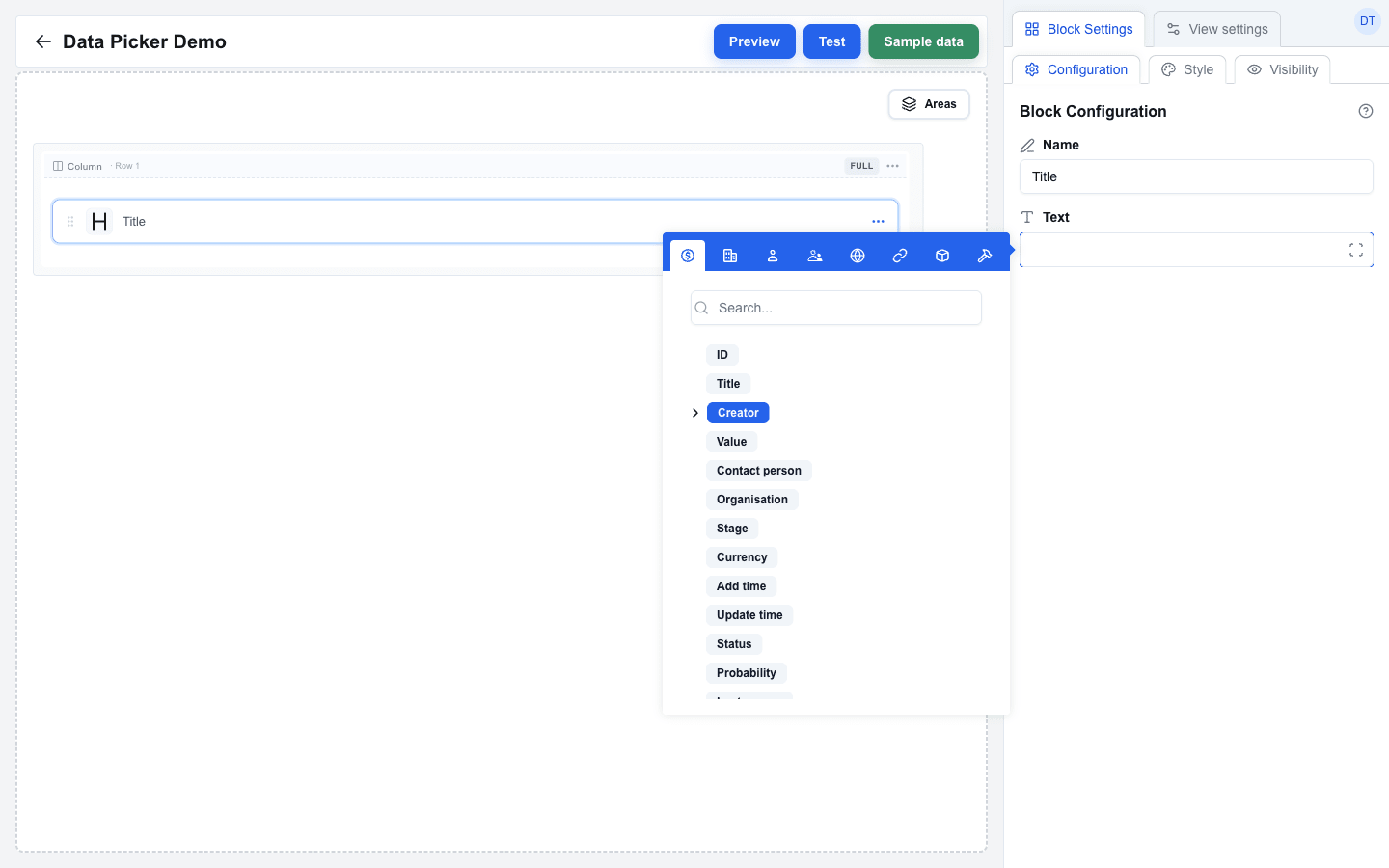Click into the Name input containing Title
Viewport: 1389px width, 868px height.
1196,176
